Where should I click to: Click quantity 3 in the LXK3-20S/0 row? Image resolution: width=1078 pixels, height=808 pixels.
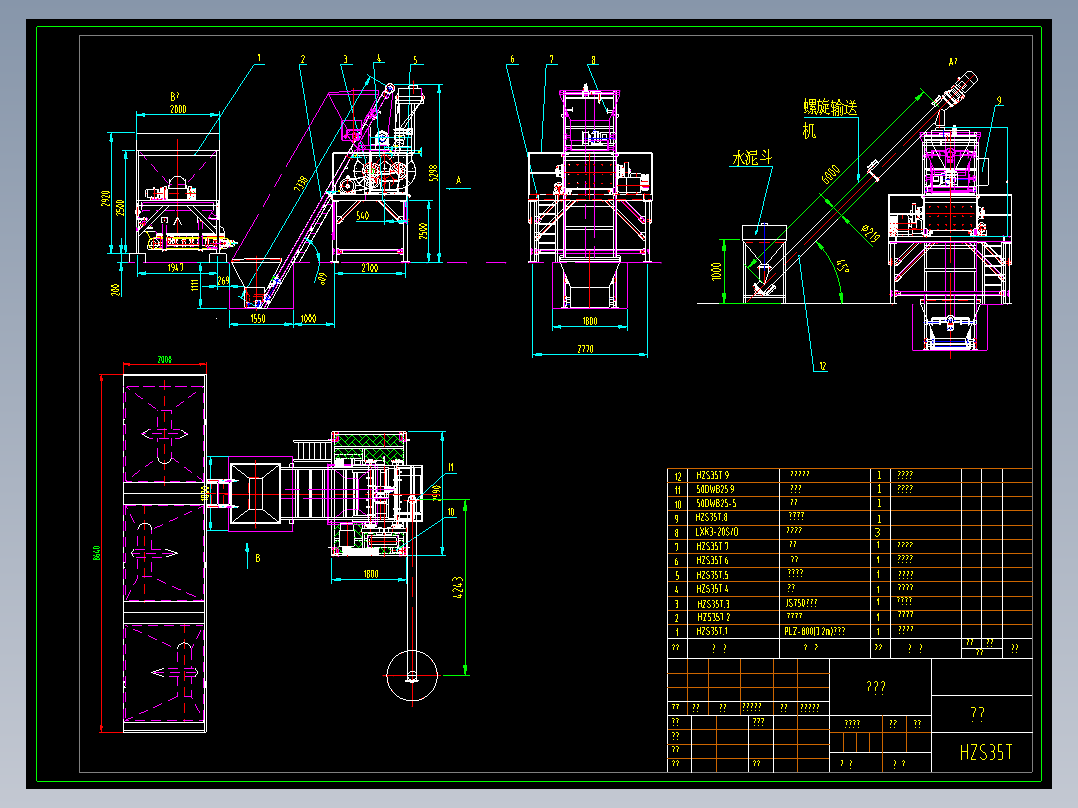(x=878, y=532)
